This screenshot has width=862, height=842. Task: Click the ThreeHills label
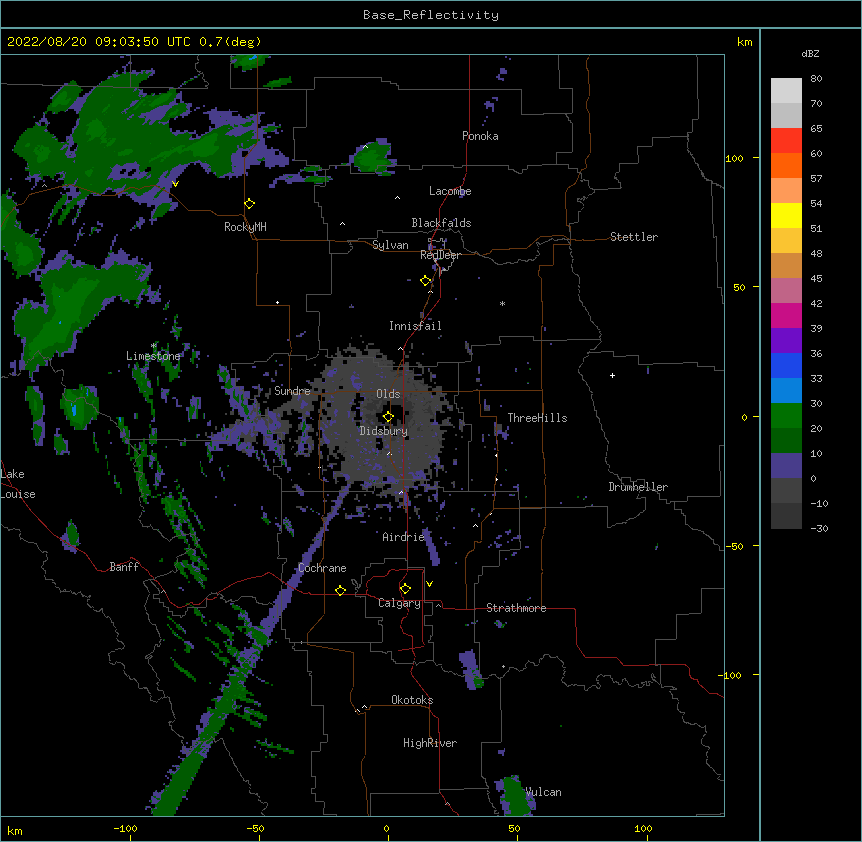pyautogui.click(x=537, y=418)
